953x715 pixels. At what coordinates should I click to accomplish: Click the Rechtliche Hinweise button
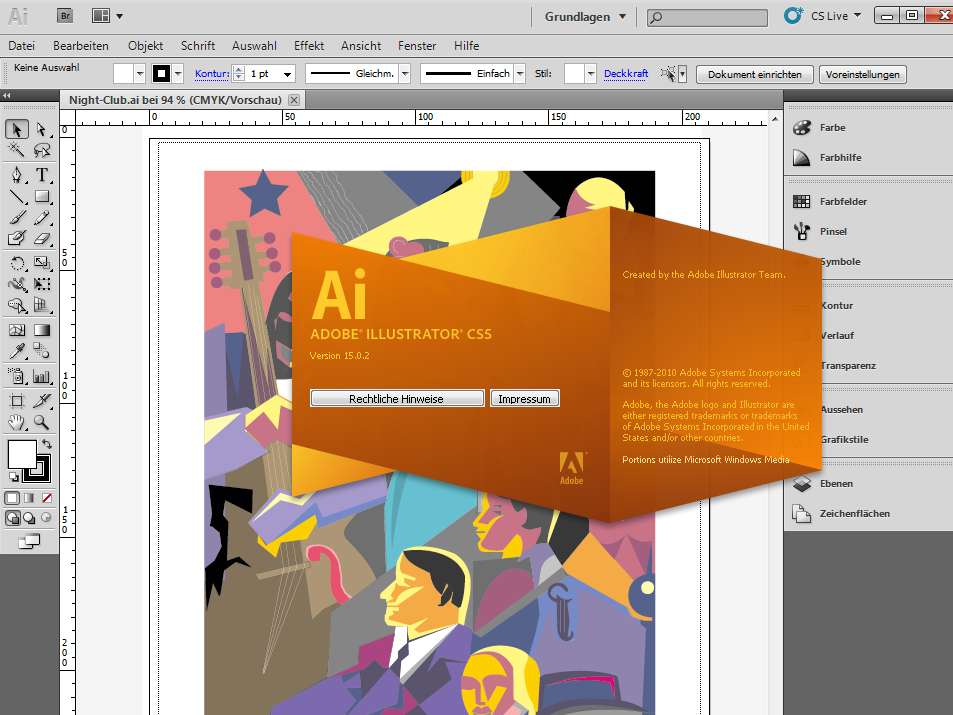(396, 399)
